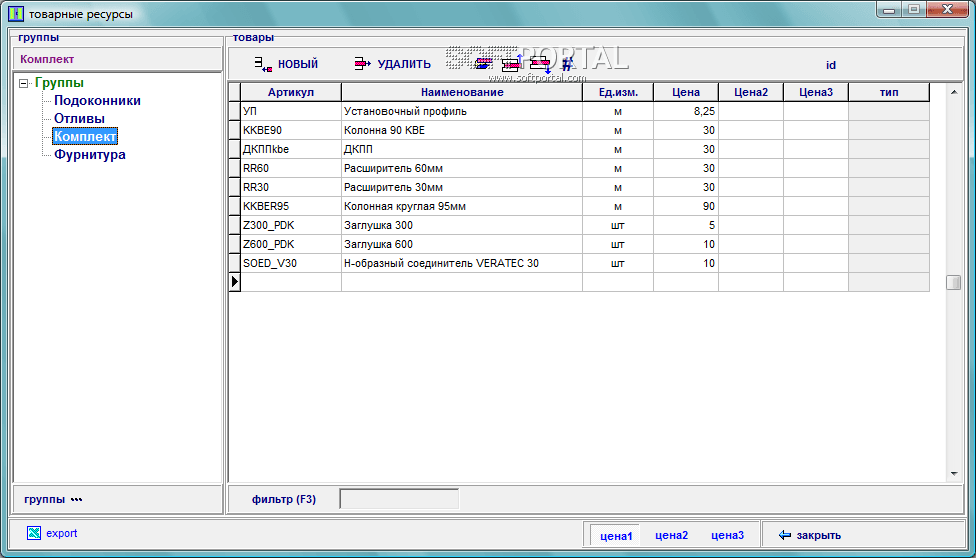Click the Артикул column header
Viewport: 976px width, 558px height.
coord(291,92)
